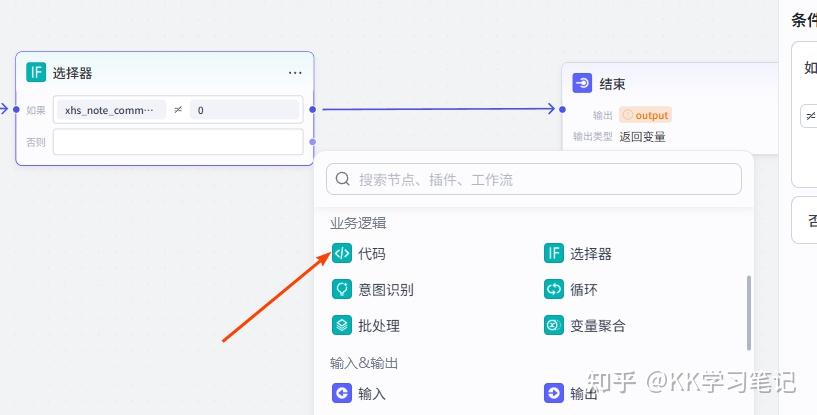
Task: Click the 结束 node title
Action: pyautogui.click(x=612, y=83)
